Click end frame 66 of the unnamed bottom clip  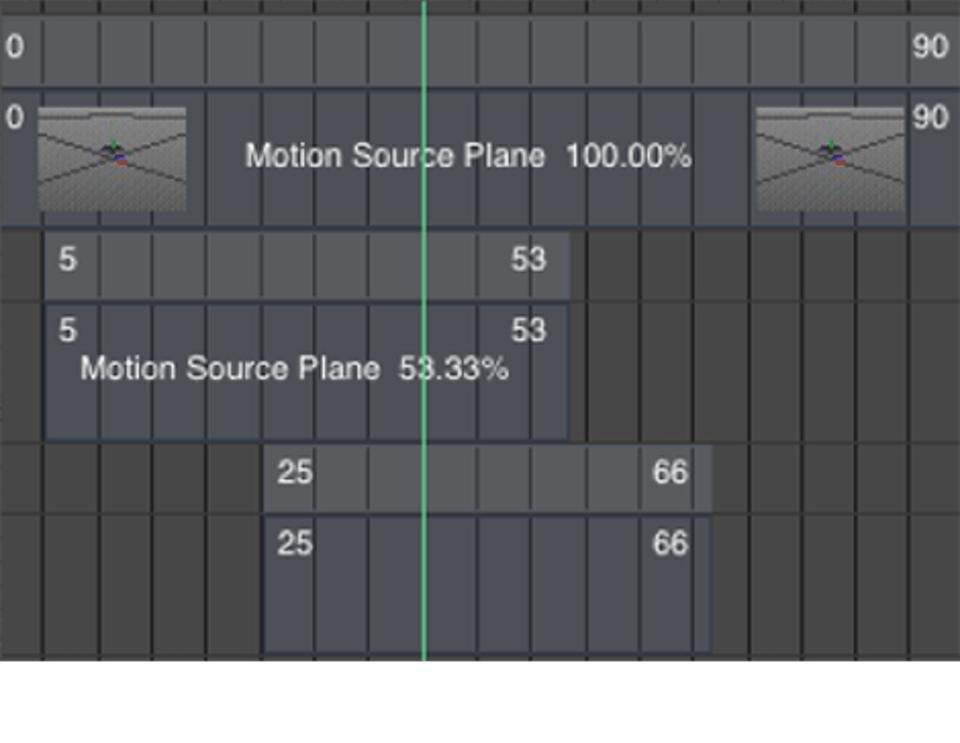click(x=670, y=544)
